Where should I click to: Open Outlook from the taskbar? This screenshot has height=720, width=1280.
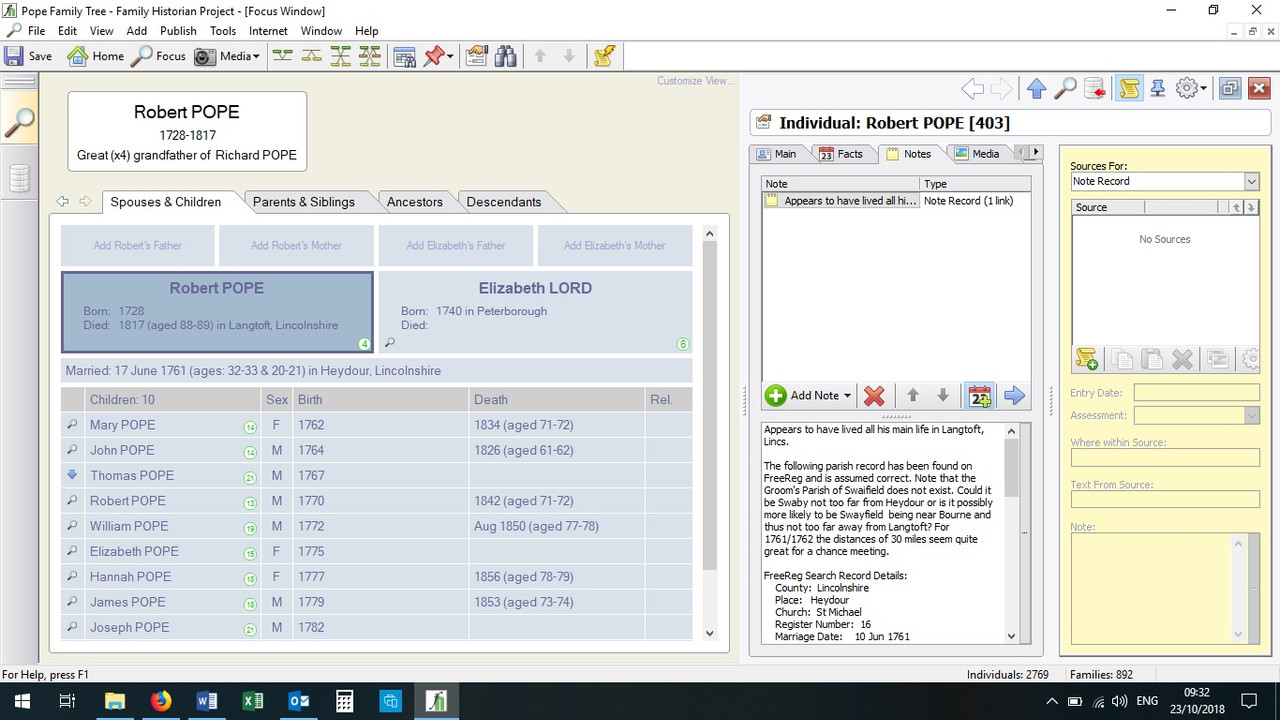(299, 701)
